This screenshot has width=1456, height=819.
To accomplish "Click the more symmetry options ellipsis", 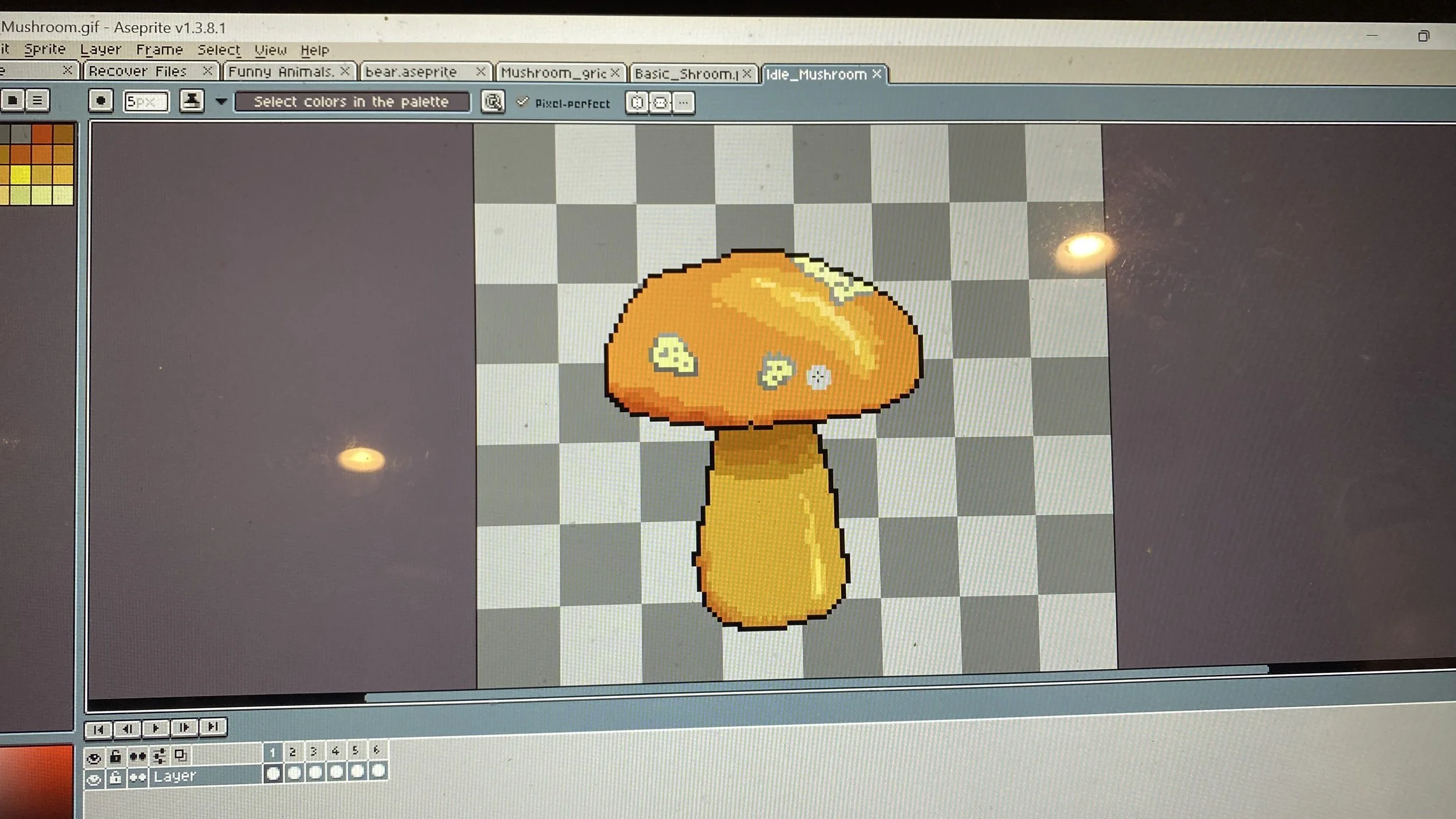I will 684,103.
